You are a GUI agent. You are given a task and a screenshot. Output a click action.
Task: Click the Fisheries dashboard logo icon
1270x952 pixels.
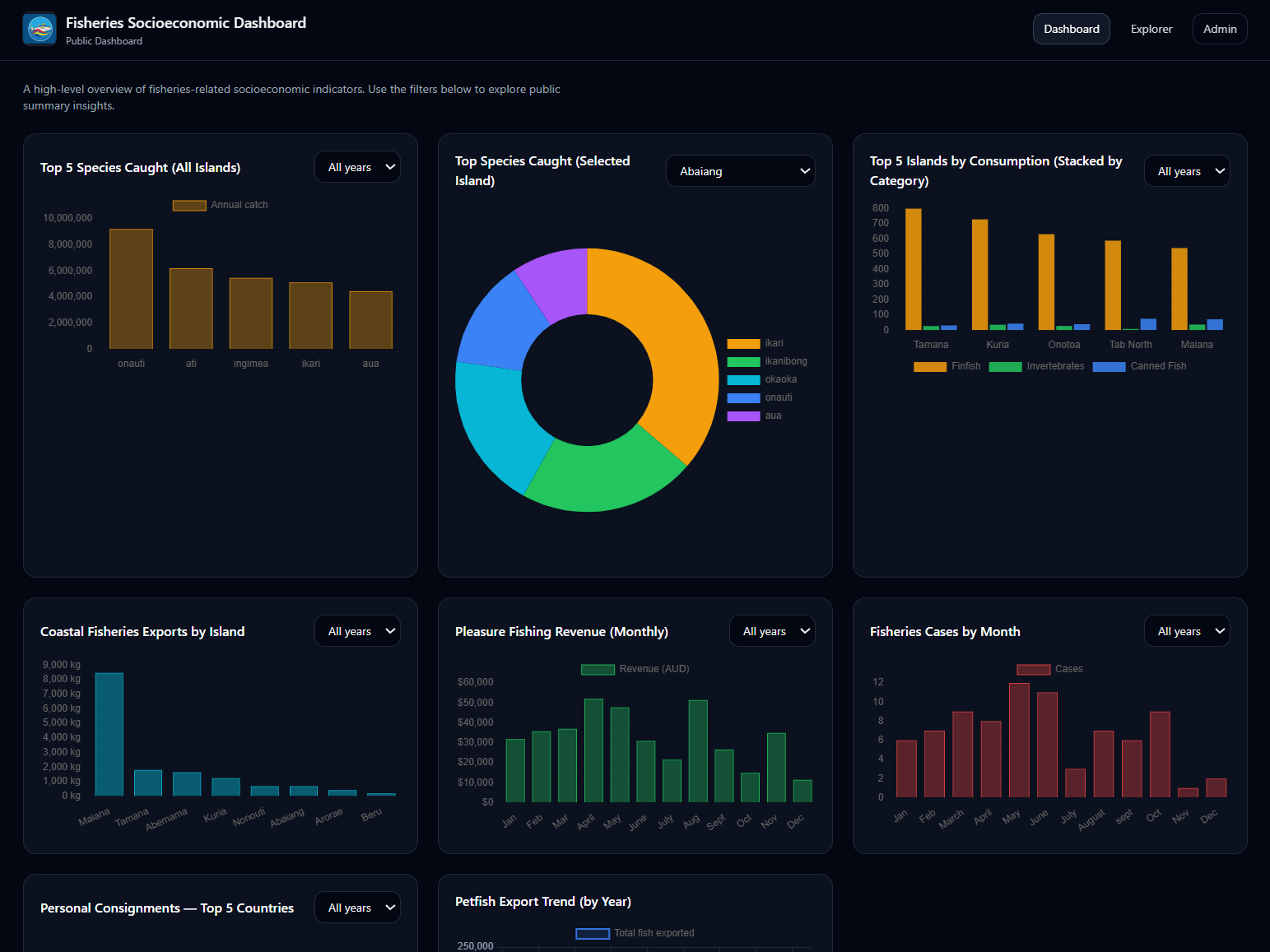pyautogui.click(x=40, y=29)
